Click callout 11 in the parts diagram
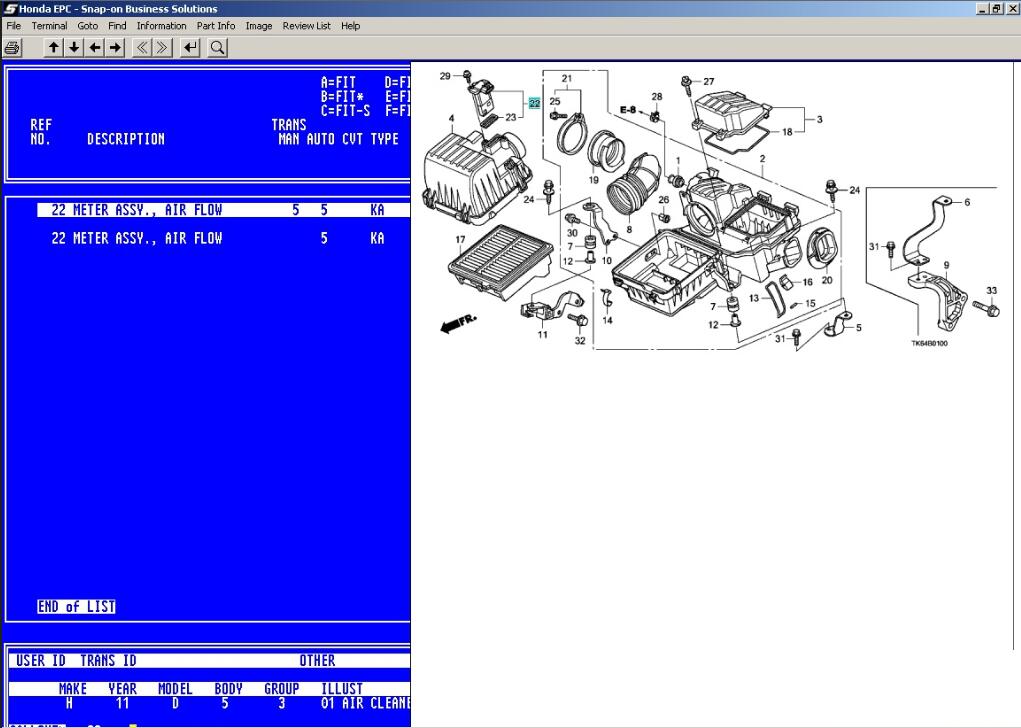This screenshot has height=728, width=1021. (542, 335)
